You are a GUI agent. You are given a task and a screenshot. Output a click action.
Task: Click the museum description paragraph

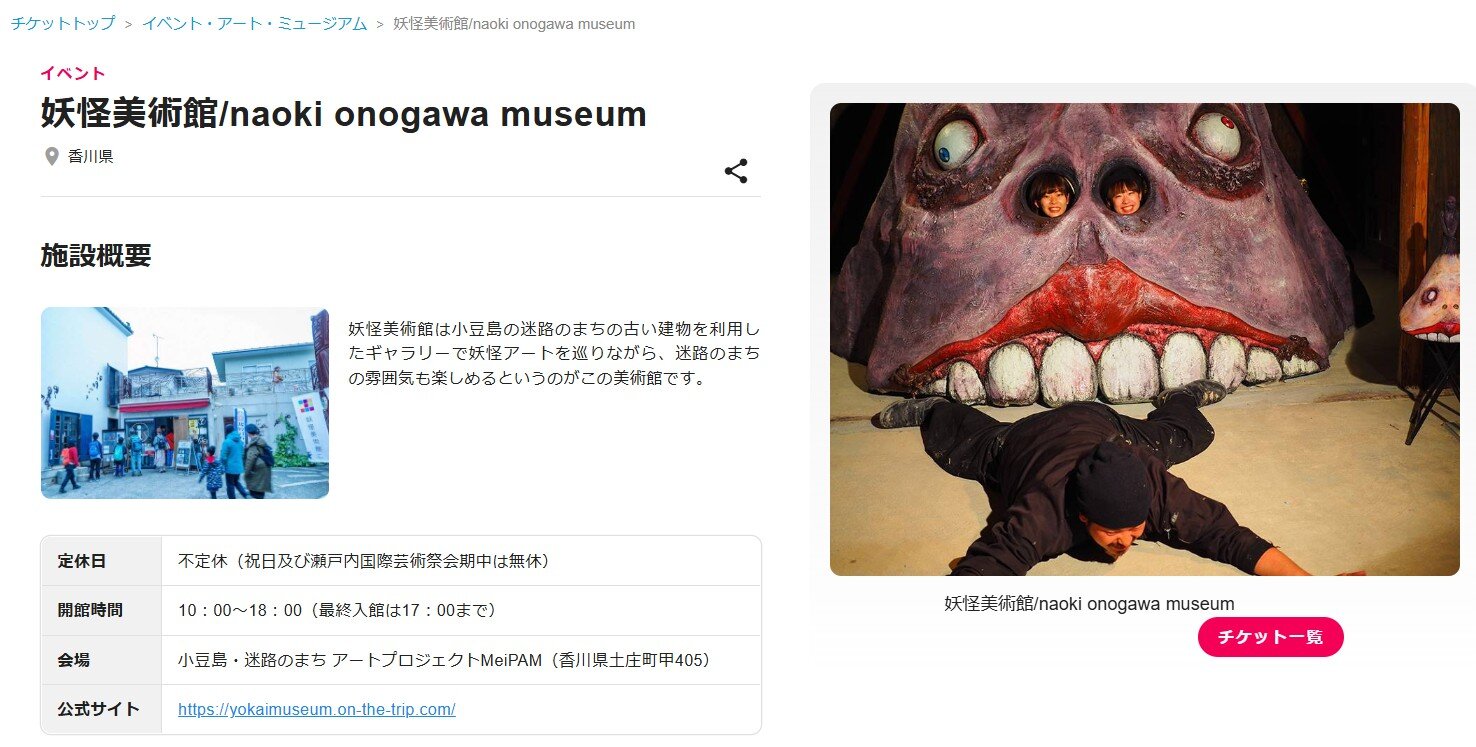pyautogui.click(x=554, y=353)
